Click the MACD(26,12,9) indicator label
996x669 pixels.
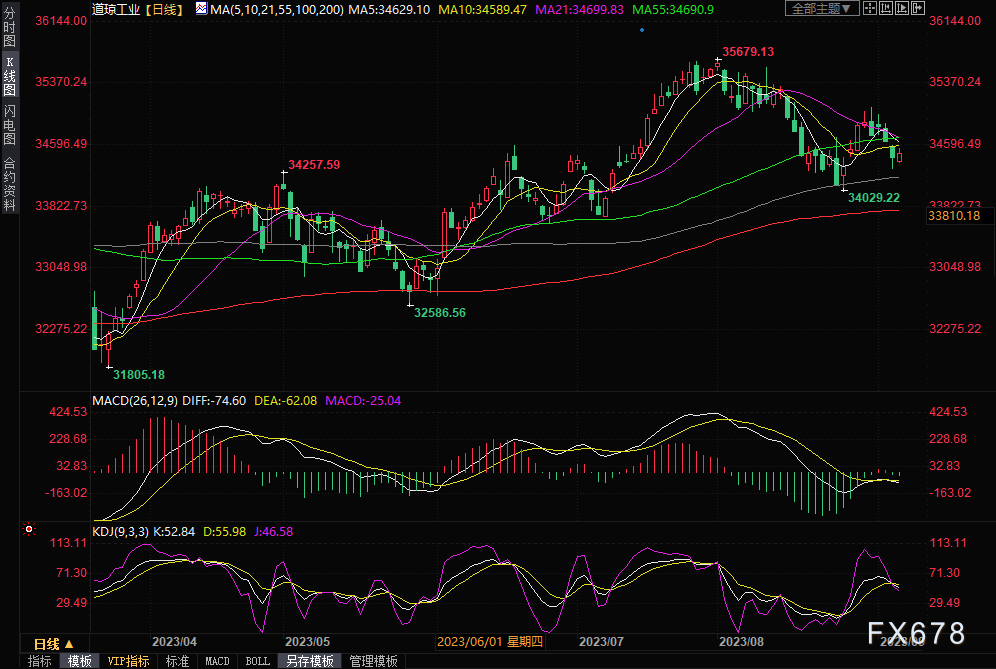click(135, 400)
